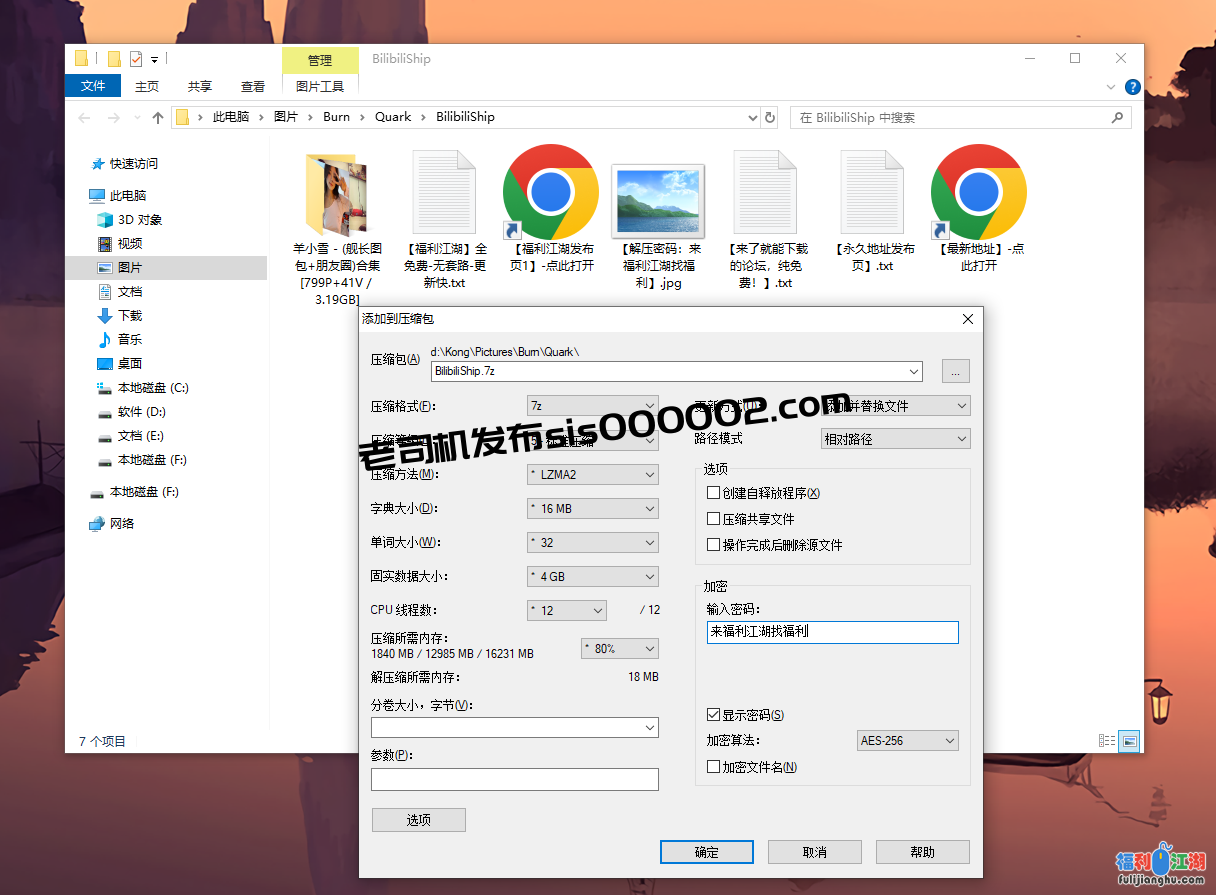Screen dimensions: 1216x895
Task: Switch to the 查看 ribbon tab
Action: (252, 86)
